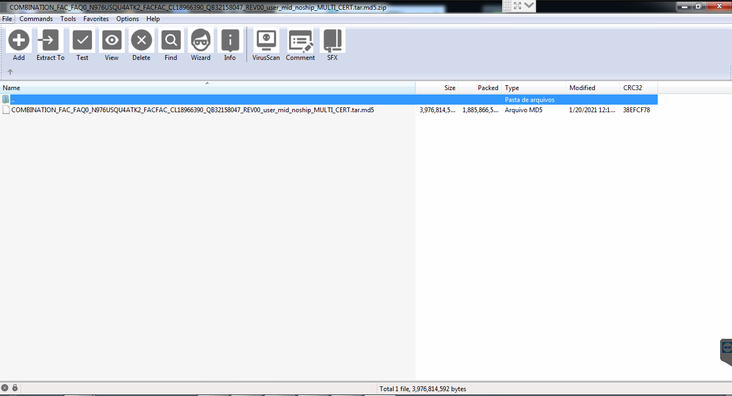
Task: Select the COMBINATION_FAC tar.md5 file
Action: coord(192,110)
